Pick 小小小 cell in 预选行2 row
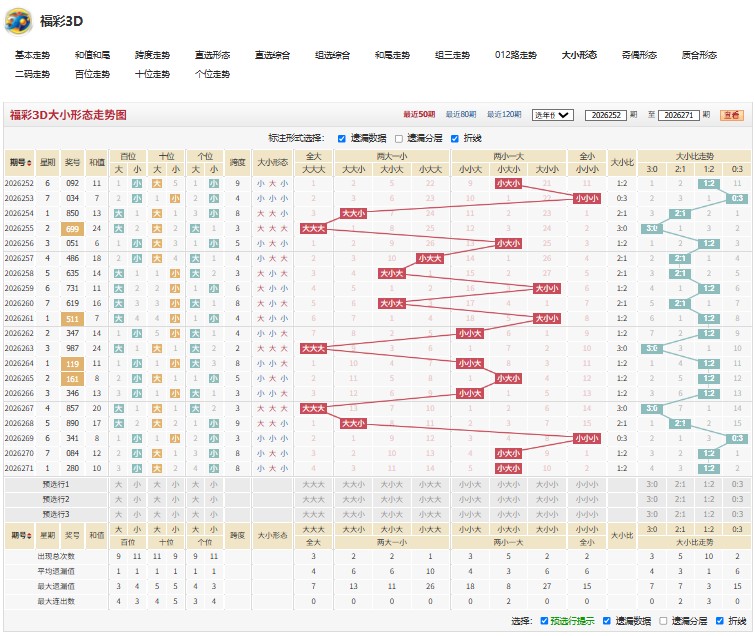The image size is (755, 636). coord(587,499)
